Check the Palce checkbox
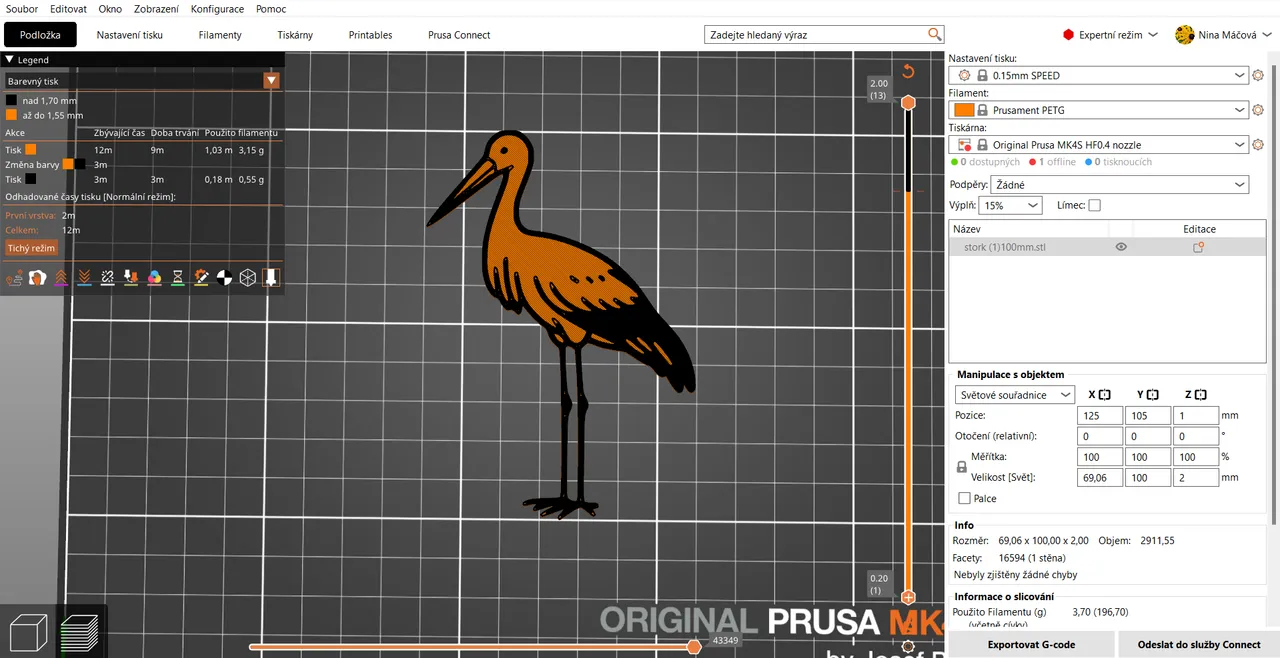 tap(966, 498)
